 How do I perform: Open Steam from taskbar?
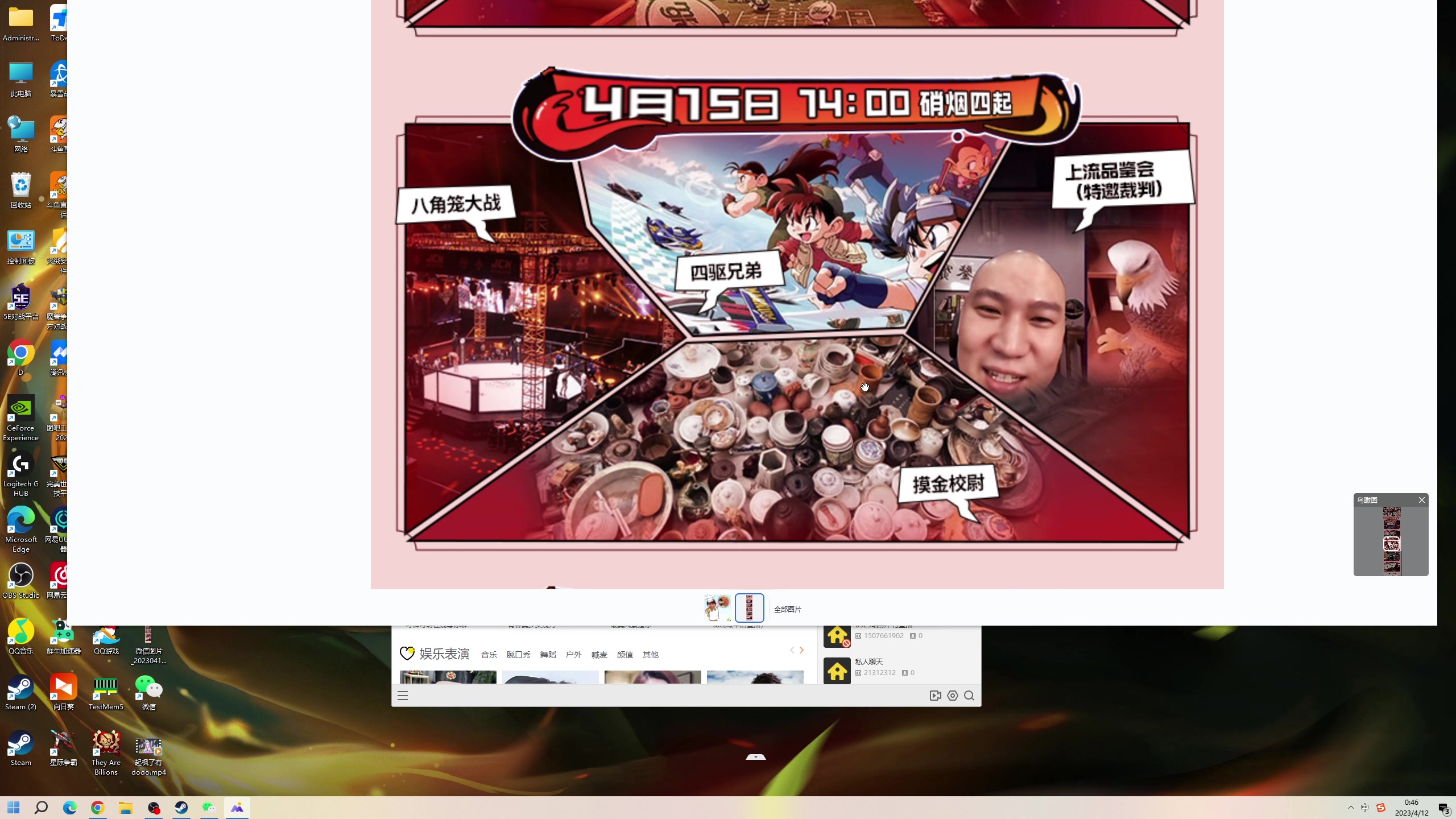181,808
